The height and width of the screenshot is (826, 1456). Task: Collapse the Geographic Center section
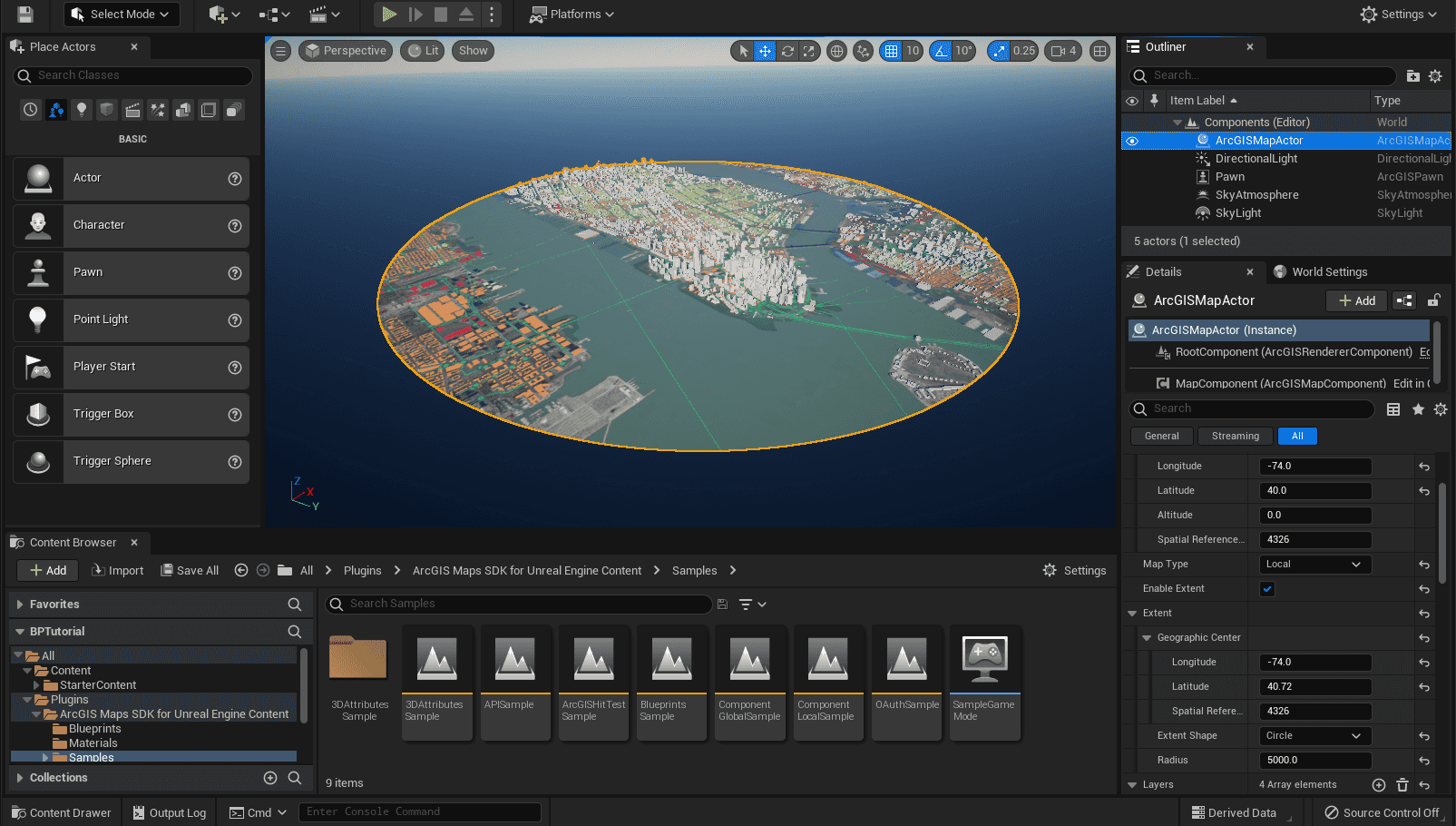point(1147,637)
